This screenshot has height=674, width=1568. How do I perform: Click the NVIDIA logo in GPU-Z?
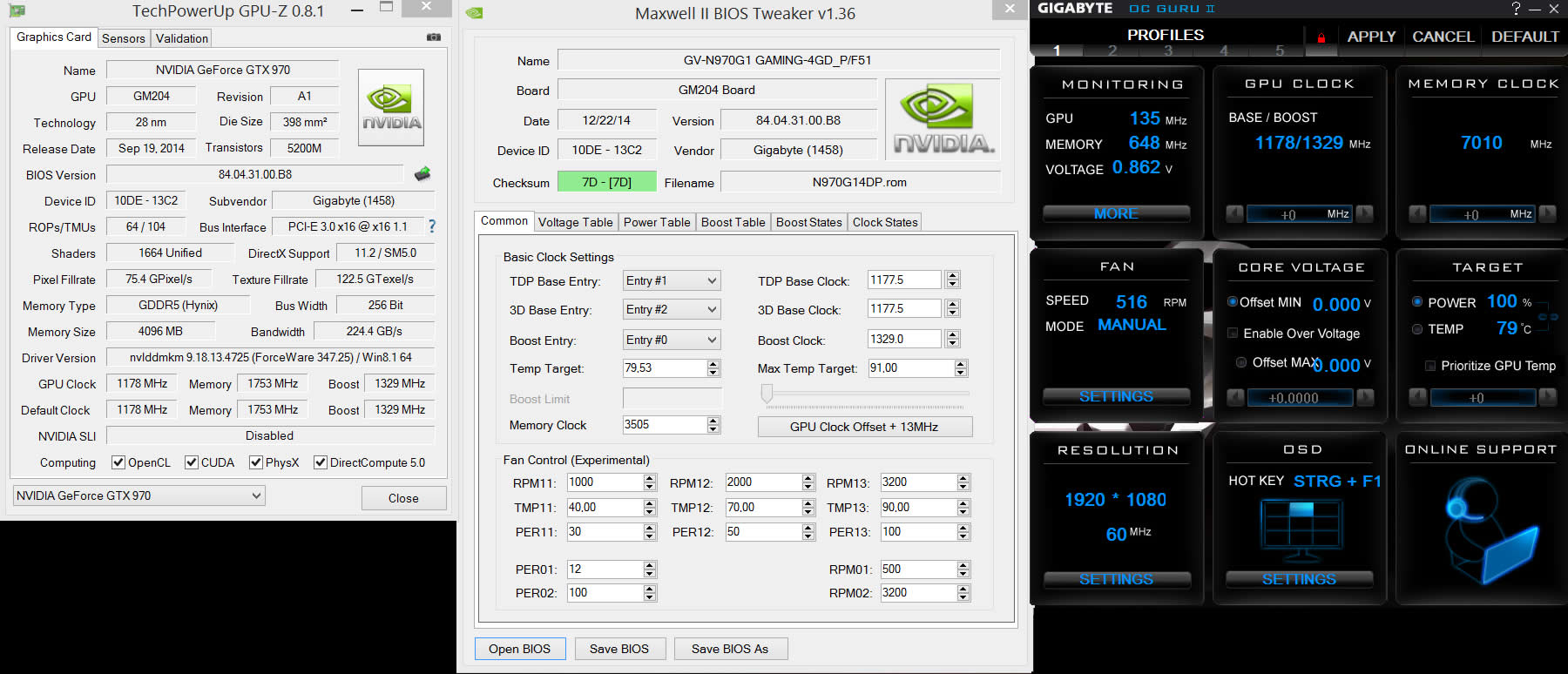[391, 108]
